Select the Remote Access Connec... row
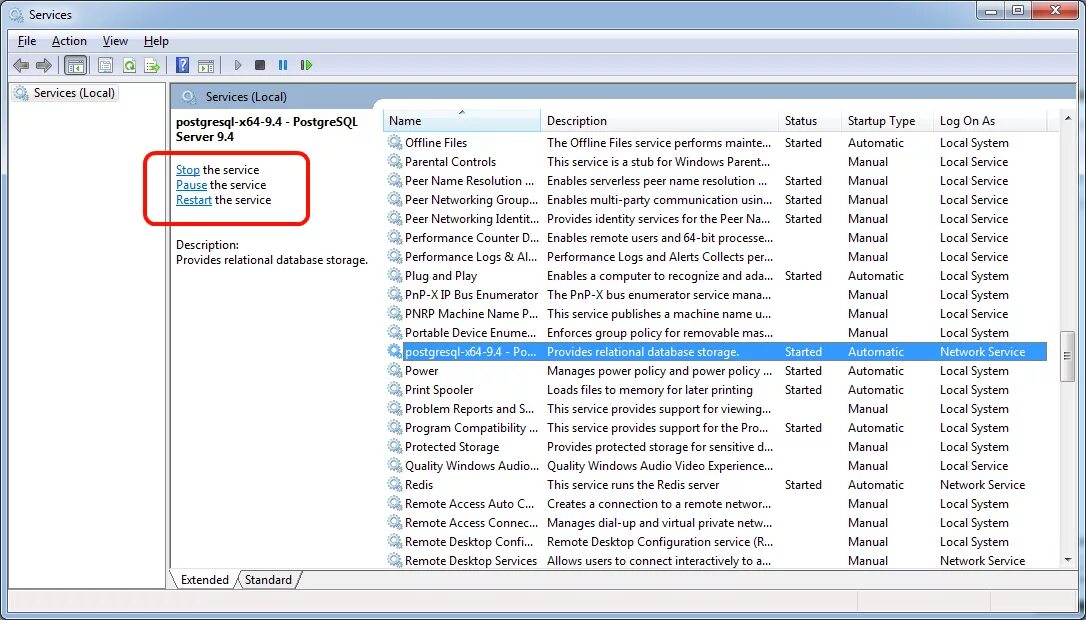This screenshot has width=1086, height=620. (717, 522)
